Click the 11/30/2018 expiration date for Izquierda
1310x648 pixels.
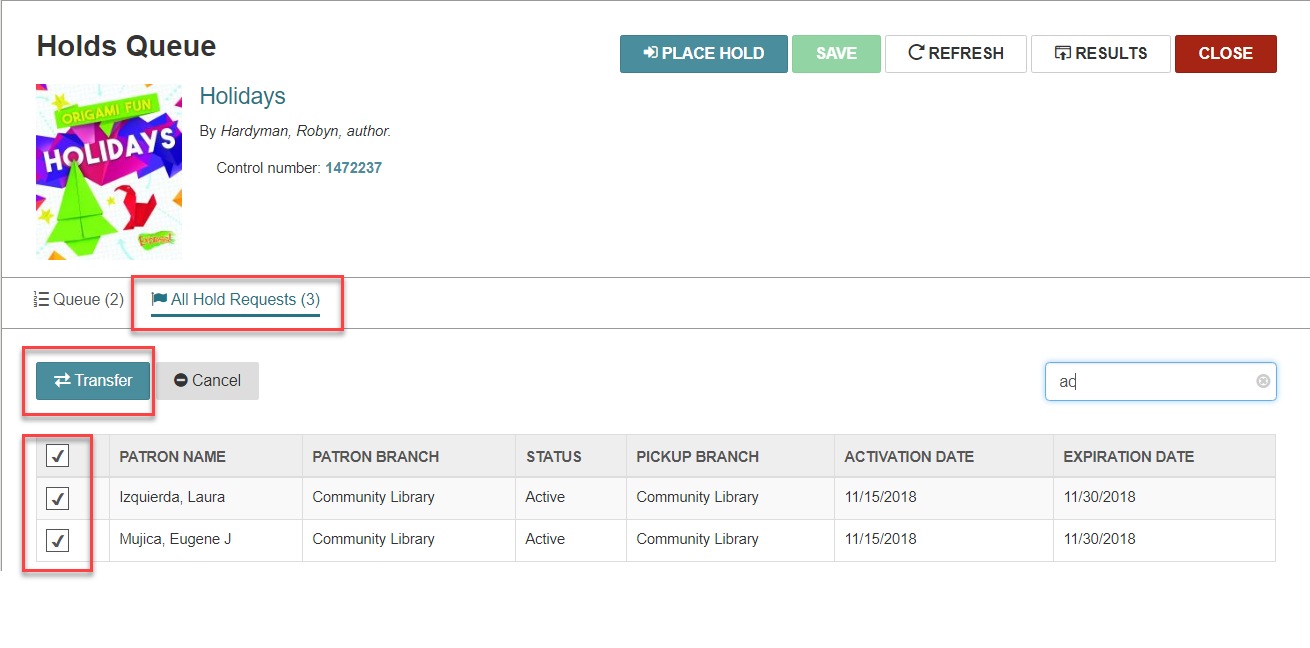coord(1099,497)
